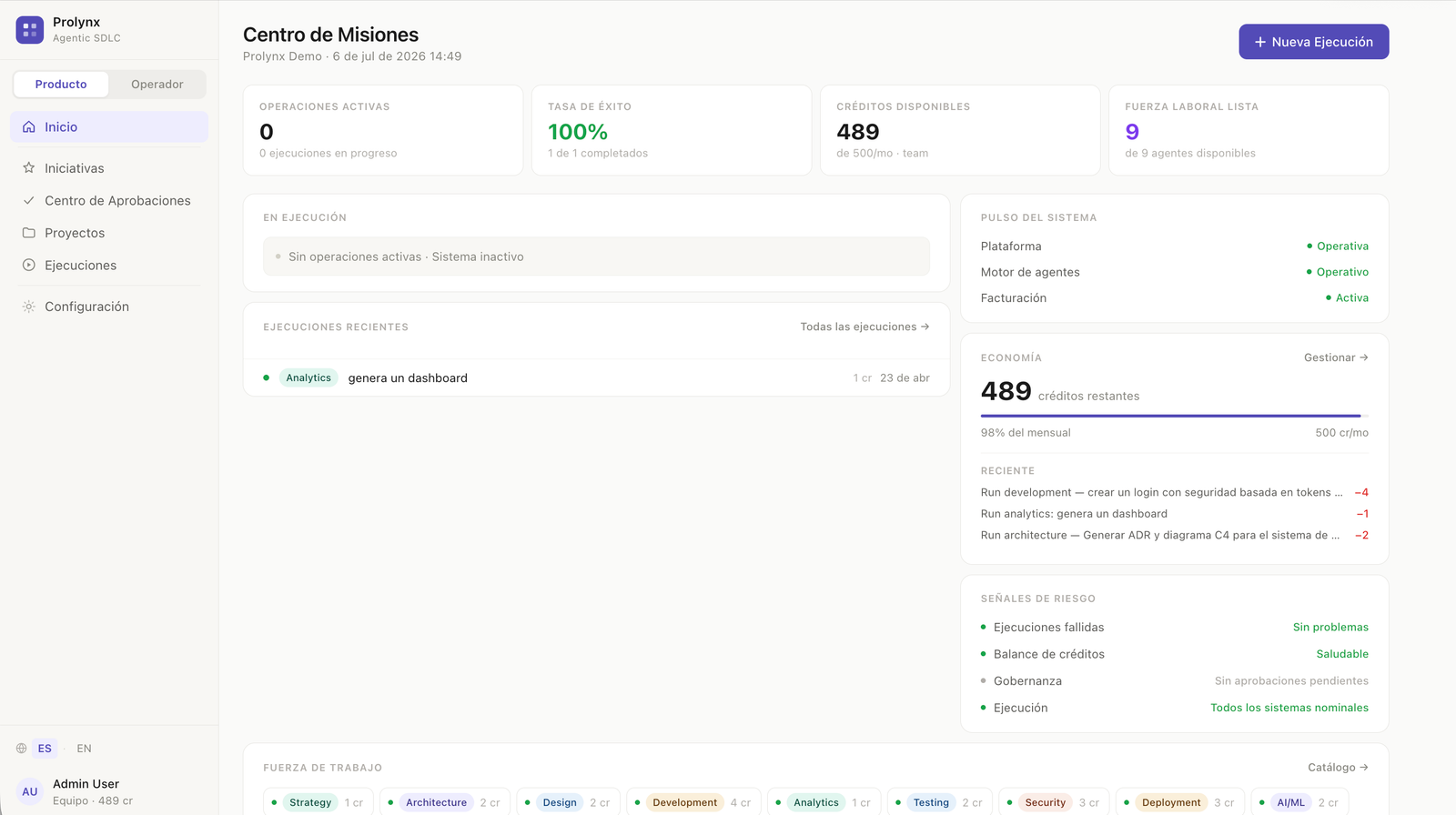
Task: Select the Testing agent chip
Action: click(x=939, y=802)
